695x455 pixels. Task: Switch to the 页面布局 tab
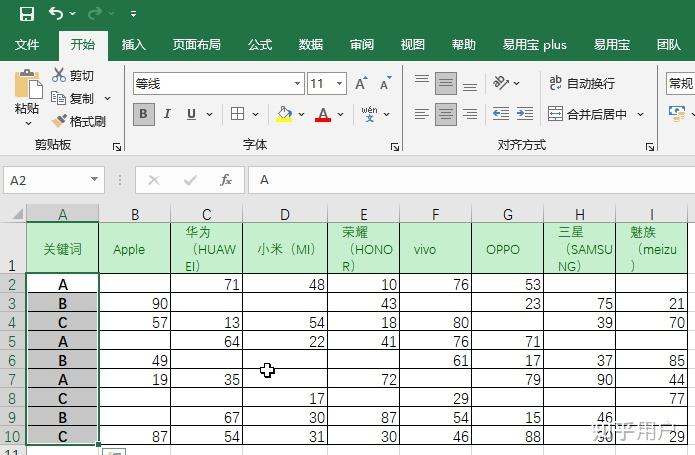pos(196,45)
